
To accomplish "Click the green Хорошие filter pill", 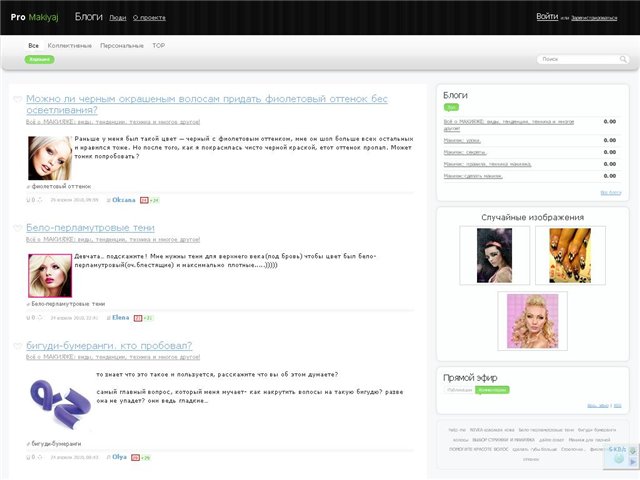I will [39, 60].
